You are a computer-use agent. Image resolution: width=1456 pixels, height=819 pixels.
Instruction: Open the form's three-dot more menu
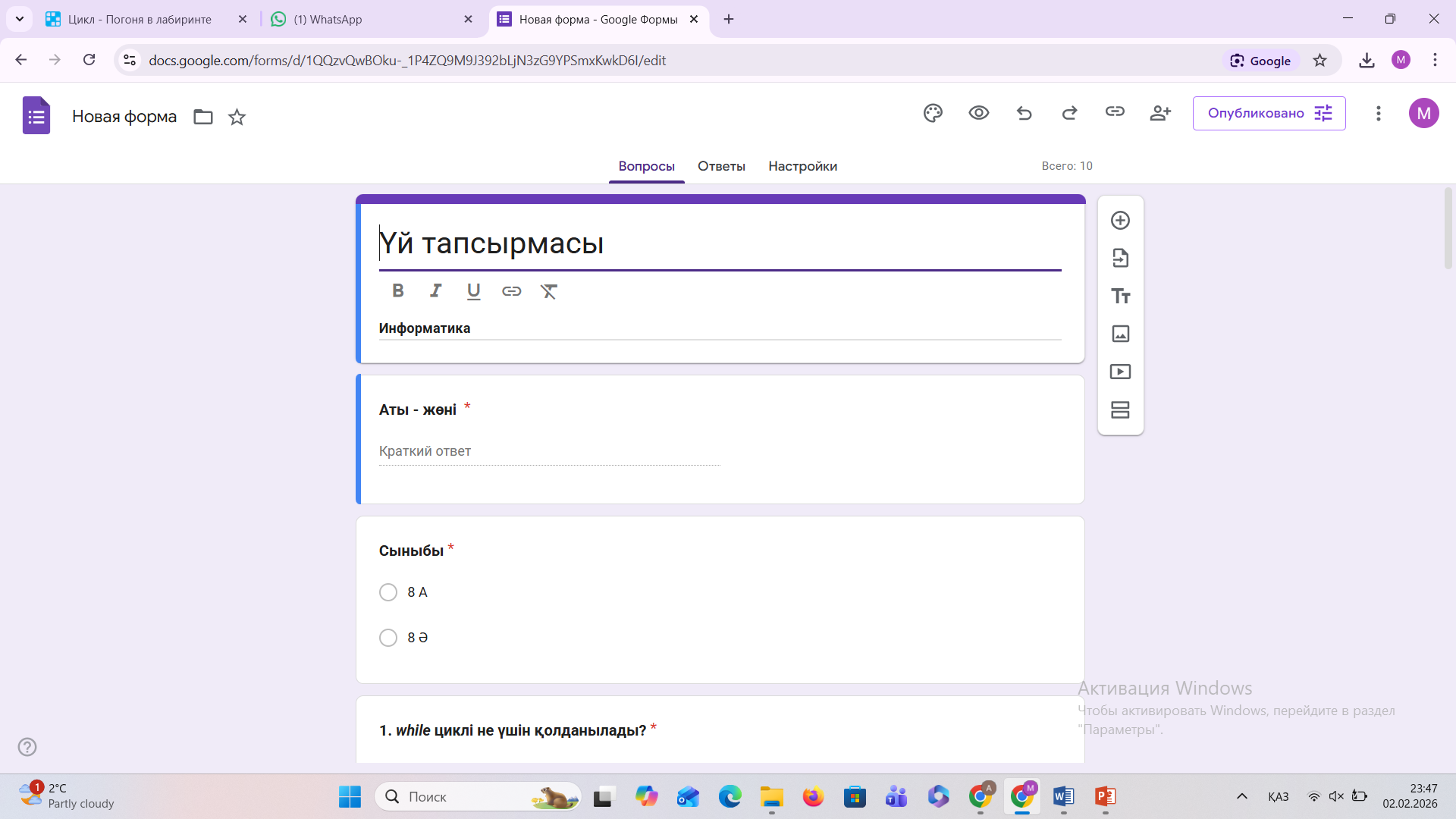pos(1378,113)
